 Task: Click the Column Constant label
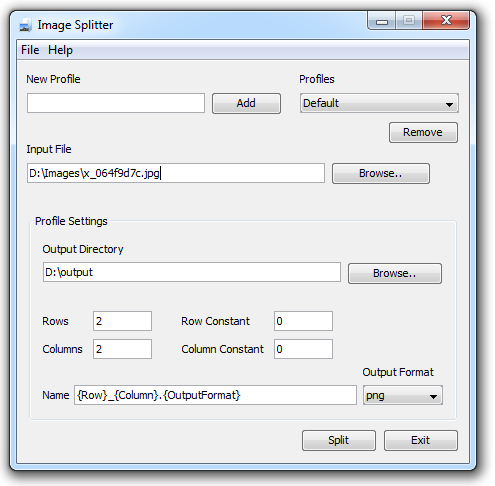pyautogui.click(x=222, y=349)
